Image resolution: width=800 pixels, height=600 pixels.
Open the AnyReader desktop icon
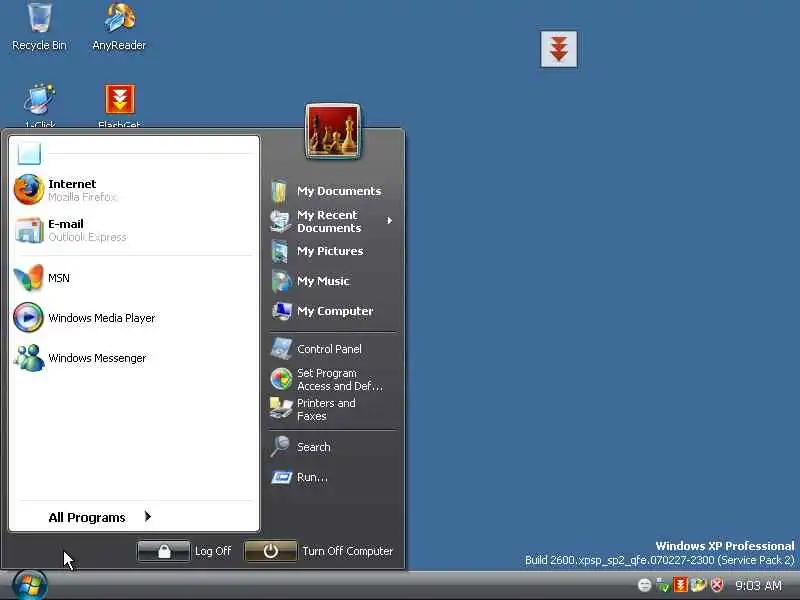pyautogui.click(x=119, y=27)
